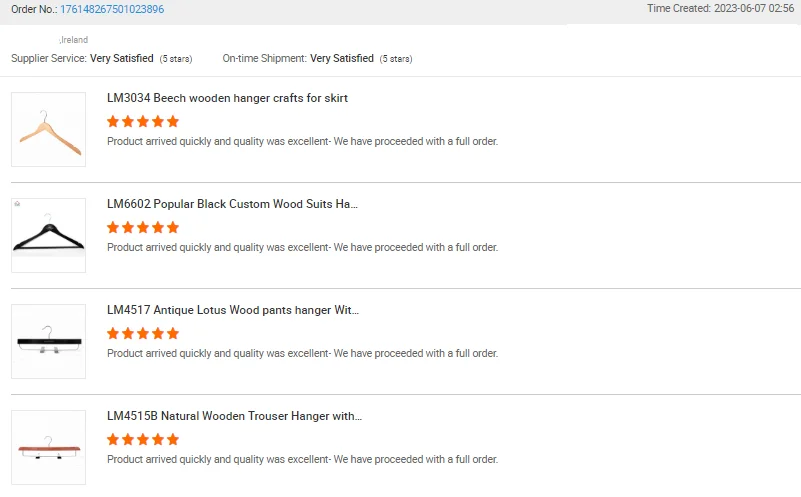The width and height of the screenshot is (801, 497).
Task: Select the natural wooden trouser hanger thumbnail
Action: click(48, 448)
